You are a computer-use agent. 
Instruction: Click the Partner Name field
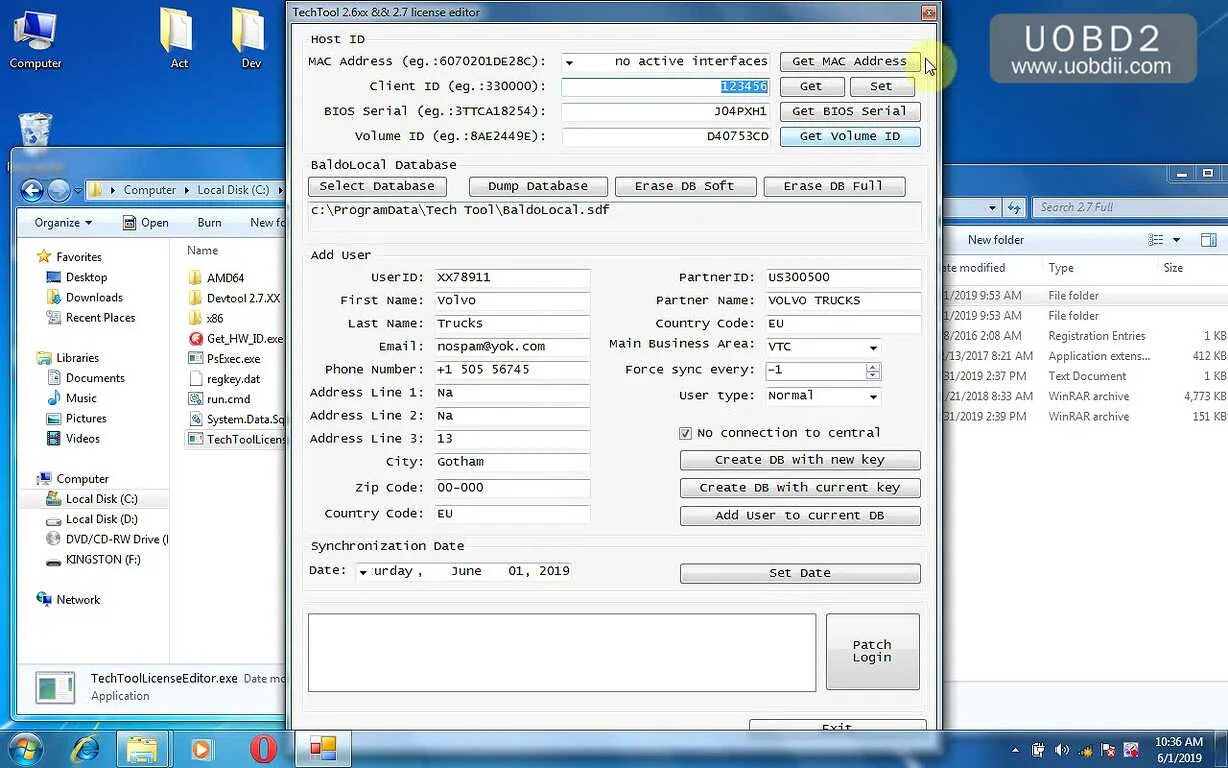tap(843, 301)
